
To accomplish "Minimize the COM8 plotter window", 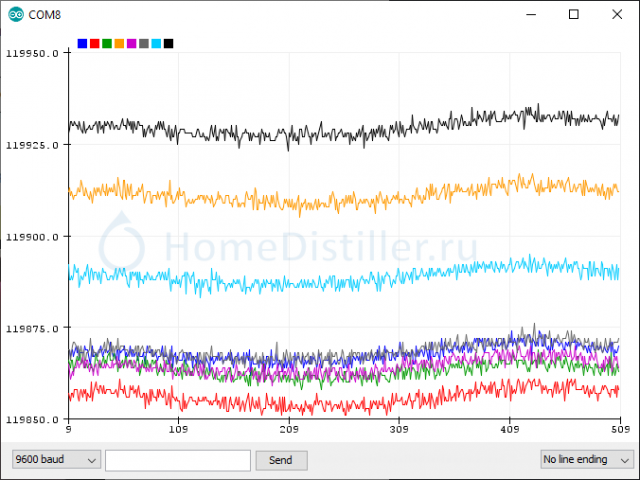I will [x=527, y=15].
